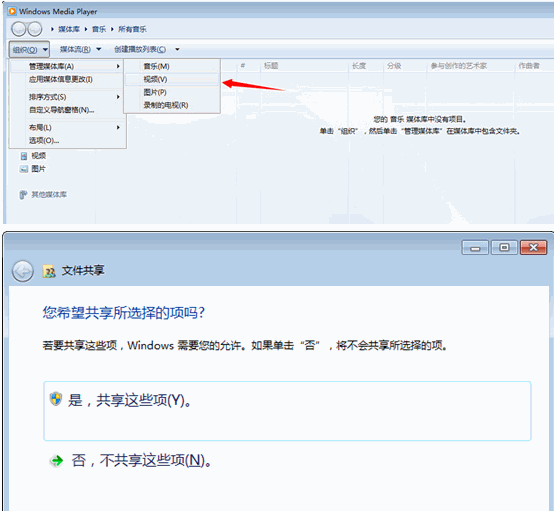Click the shield icon beside 是，共享这些项

point(56,399)
